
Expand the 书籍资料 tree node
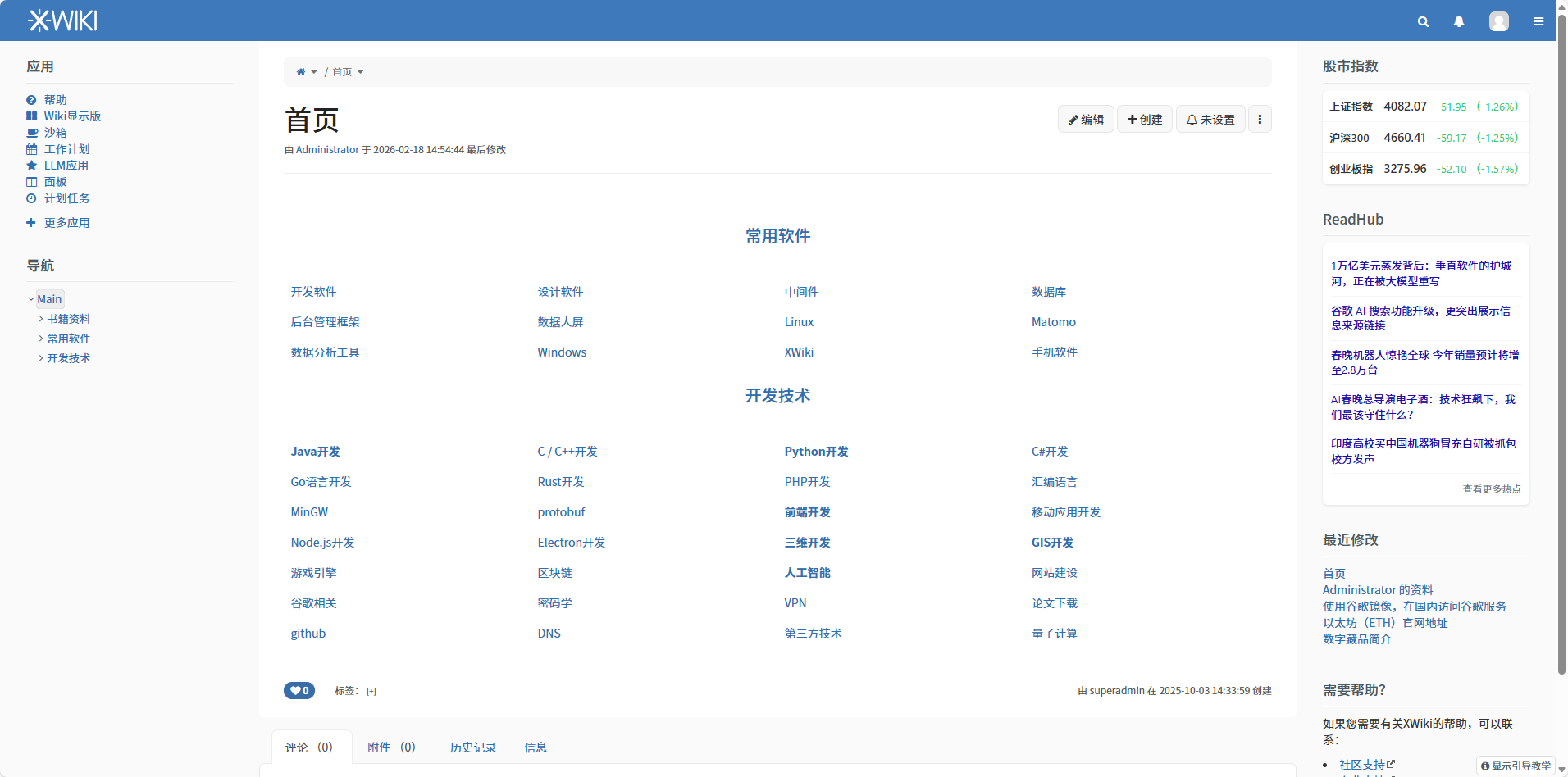(x=41, y=319)
